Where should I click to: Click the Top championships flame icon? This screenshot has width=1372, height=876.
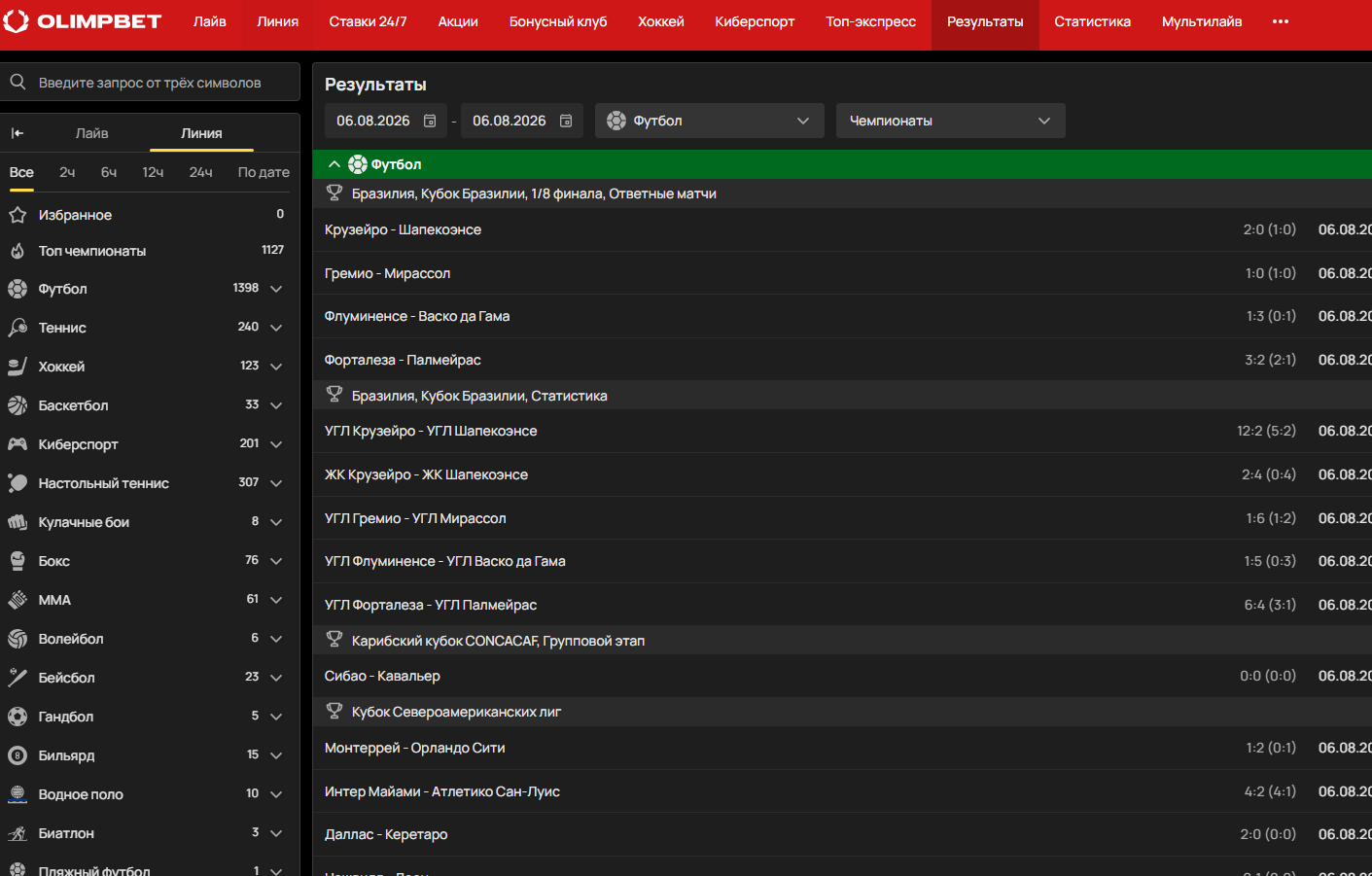(18, 251)
